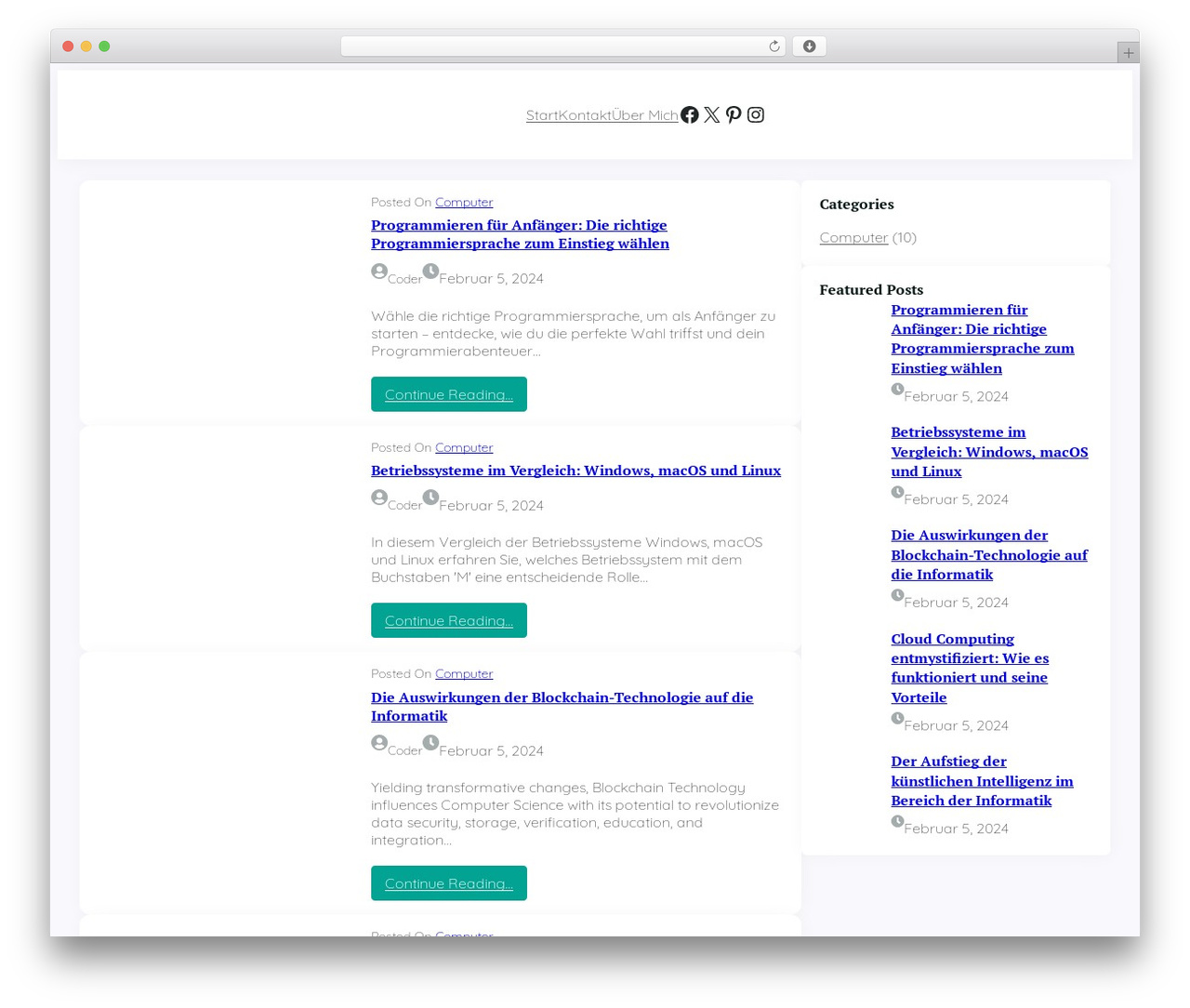The image size is (1190, 1008).
Task: Click the author avatar icon of Programmieren post
Action: [379, 271]
